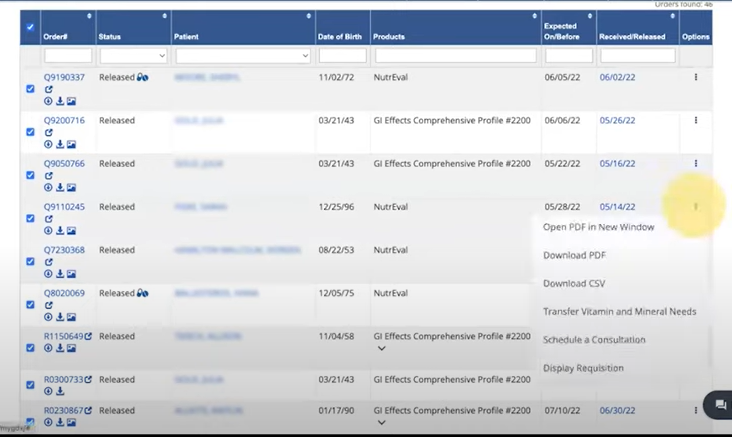Expand chevron under R1150649 GI Effects product
This screenshot has width=732, height=437.
pos(381,349)
